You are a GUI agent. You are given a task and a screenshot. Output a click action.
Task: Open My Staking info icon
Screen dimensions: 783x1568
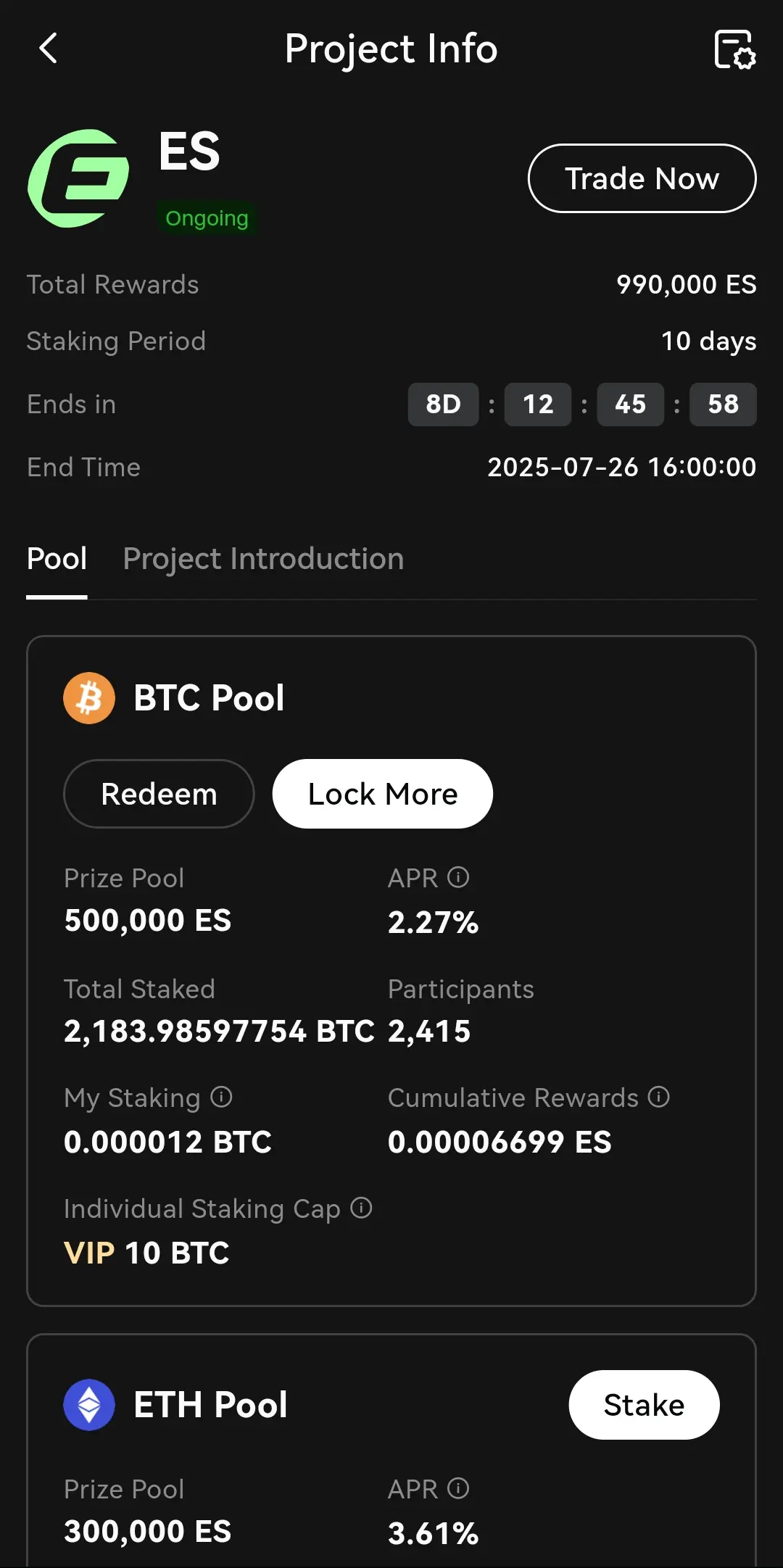tap(221, 1097)
